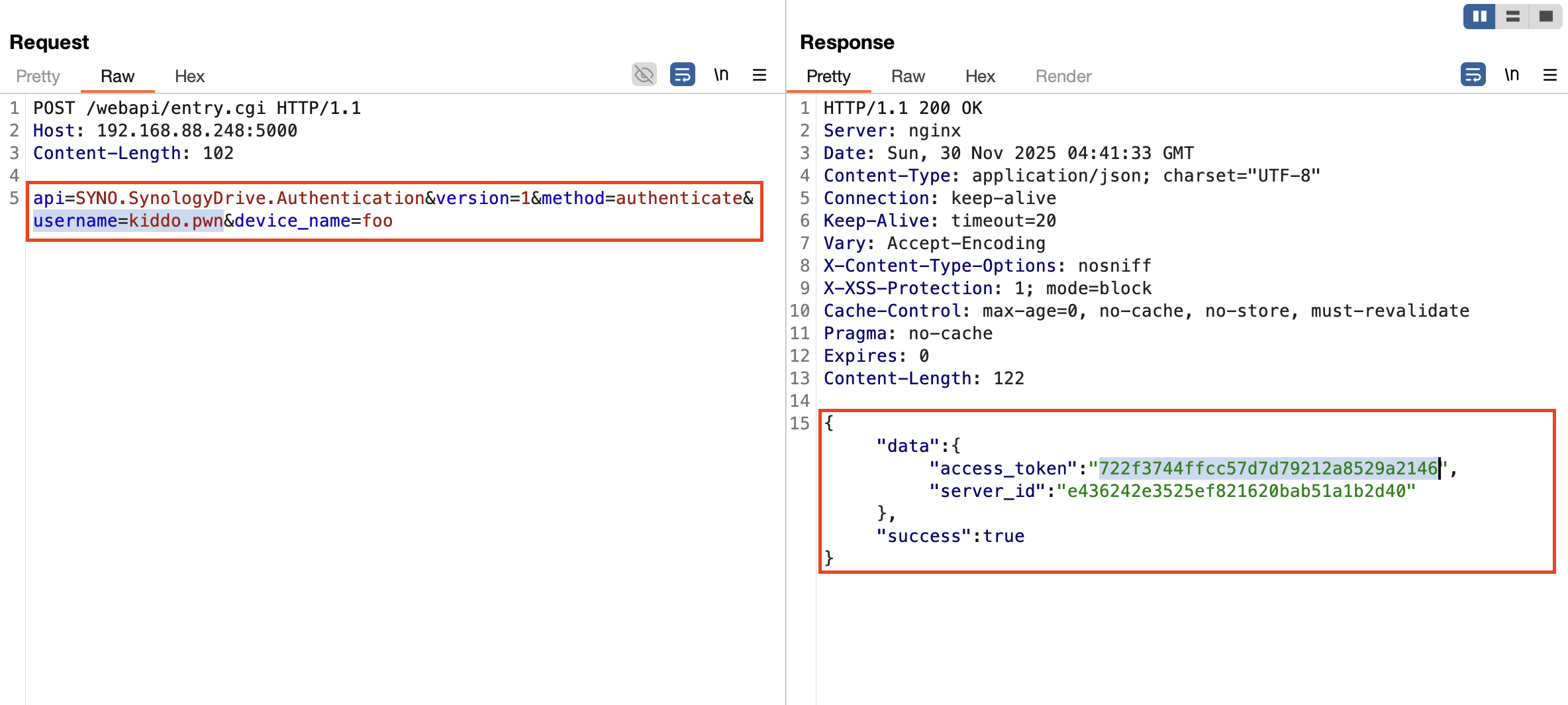Toggle word wrap icon in Request panel
The width and height of the screenshot is (1568, 705).
[682, 75]
